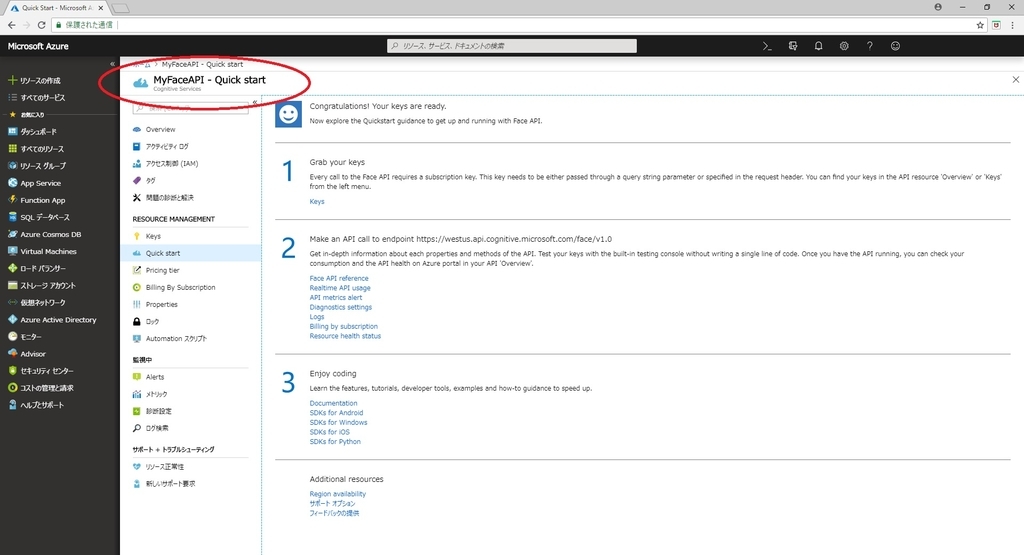This screenshot has width=1024, height=555.
Task: Open the notifications bell
Action: 818,46
